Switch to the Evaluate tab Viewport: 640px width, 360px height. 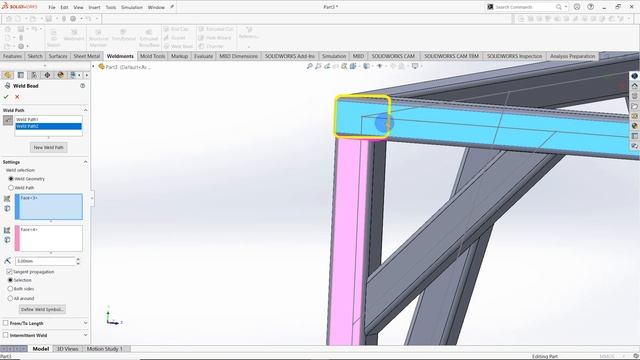203,56
